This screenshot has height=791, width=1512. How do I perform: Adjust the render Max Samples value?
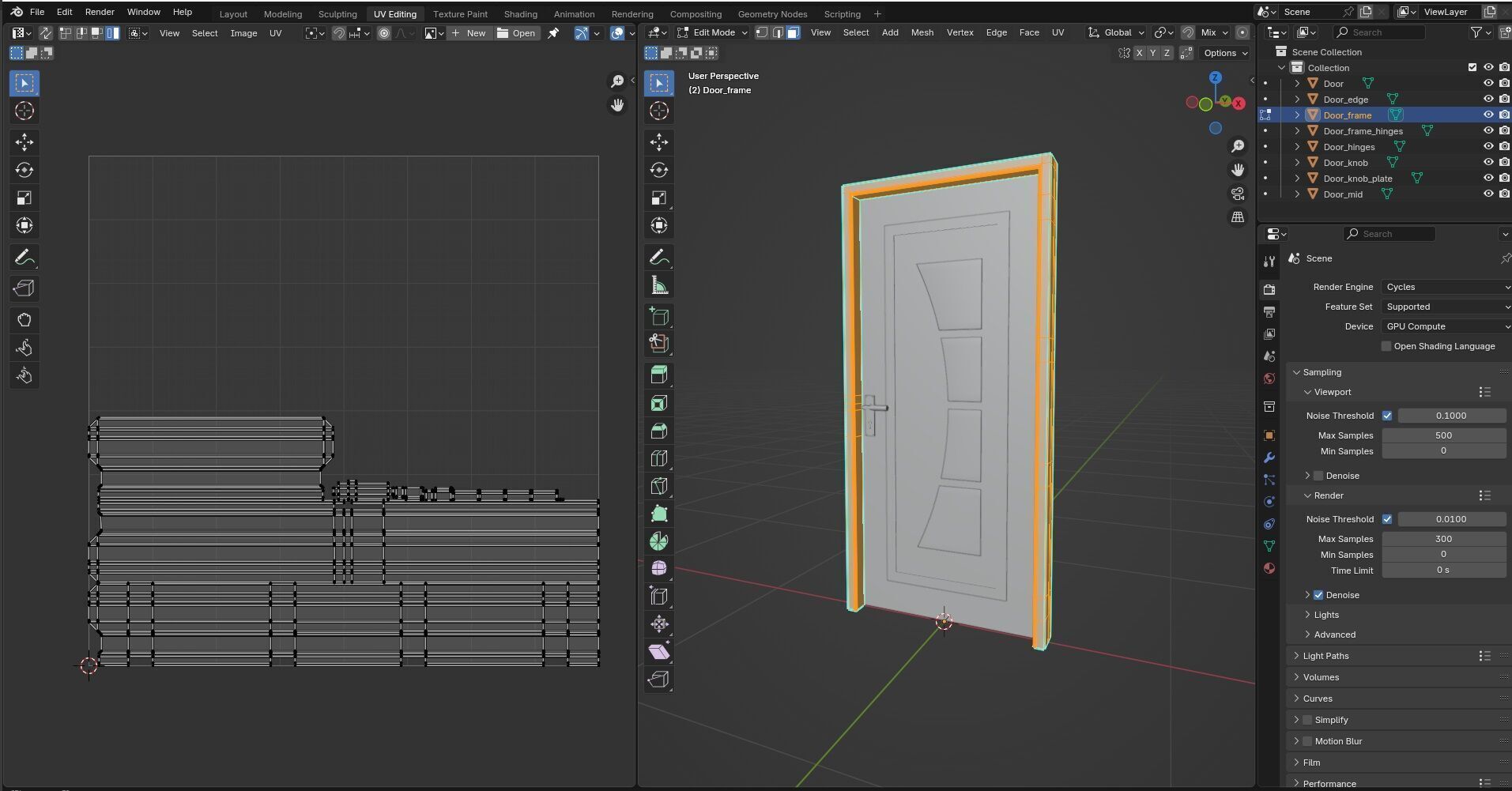(x=1443, y=539)
